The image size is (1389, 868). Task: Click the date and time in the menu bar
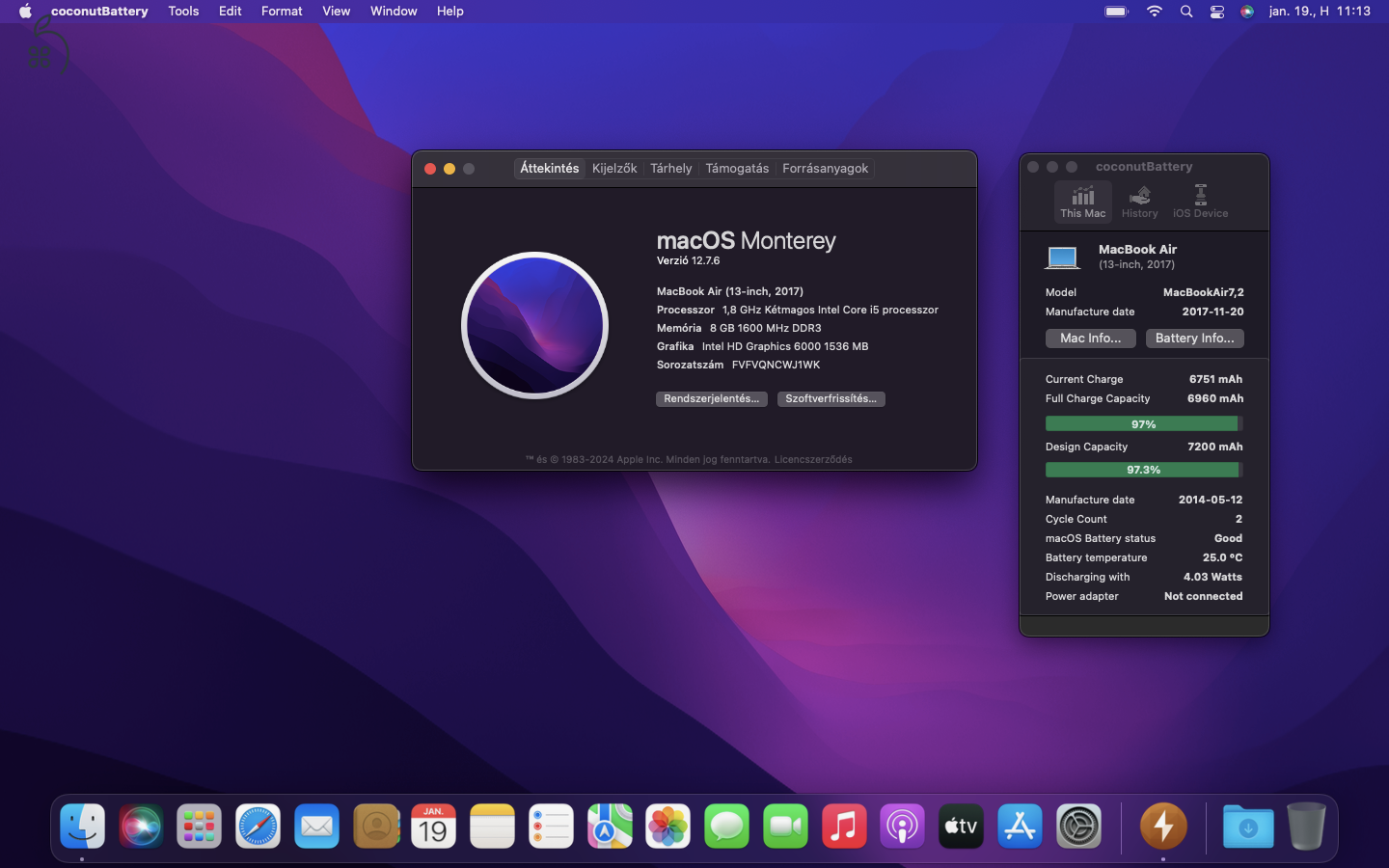tap(1320, 11)
